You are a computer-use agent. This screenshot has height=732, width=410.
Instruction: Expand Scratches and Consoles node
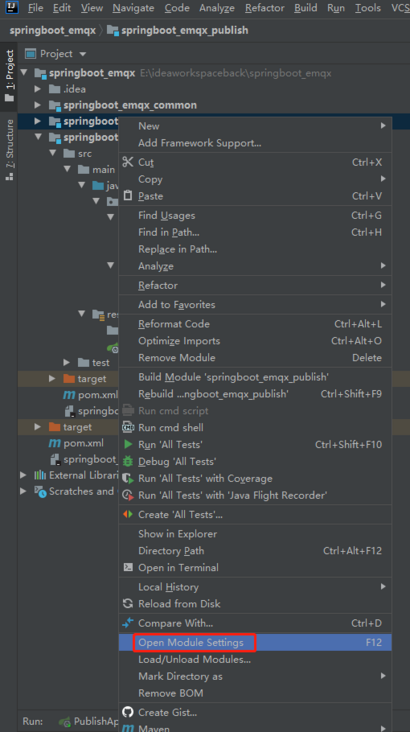click(23, 491)
